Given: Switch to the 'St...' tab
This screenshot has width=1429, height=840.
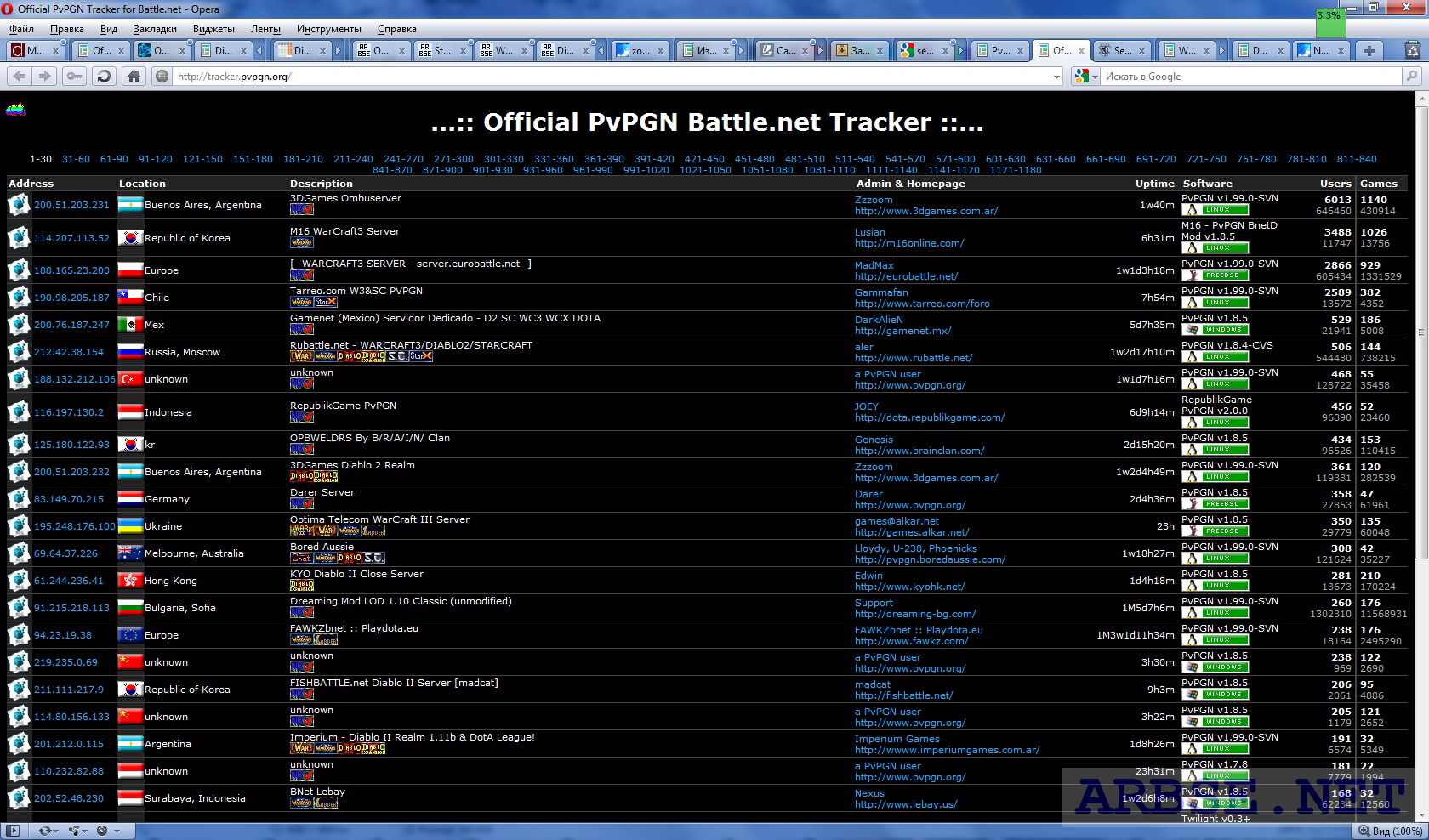Looking at the screenshot, I should click(442, 51).
